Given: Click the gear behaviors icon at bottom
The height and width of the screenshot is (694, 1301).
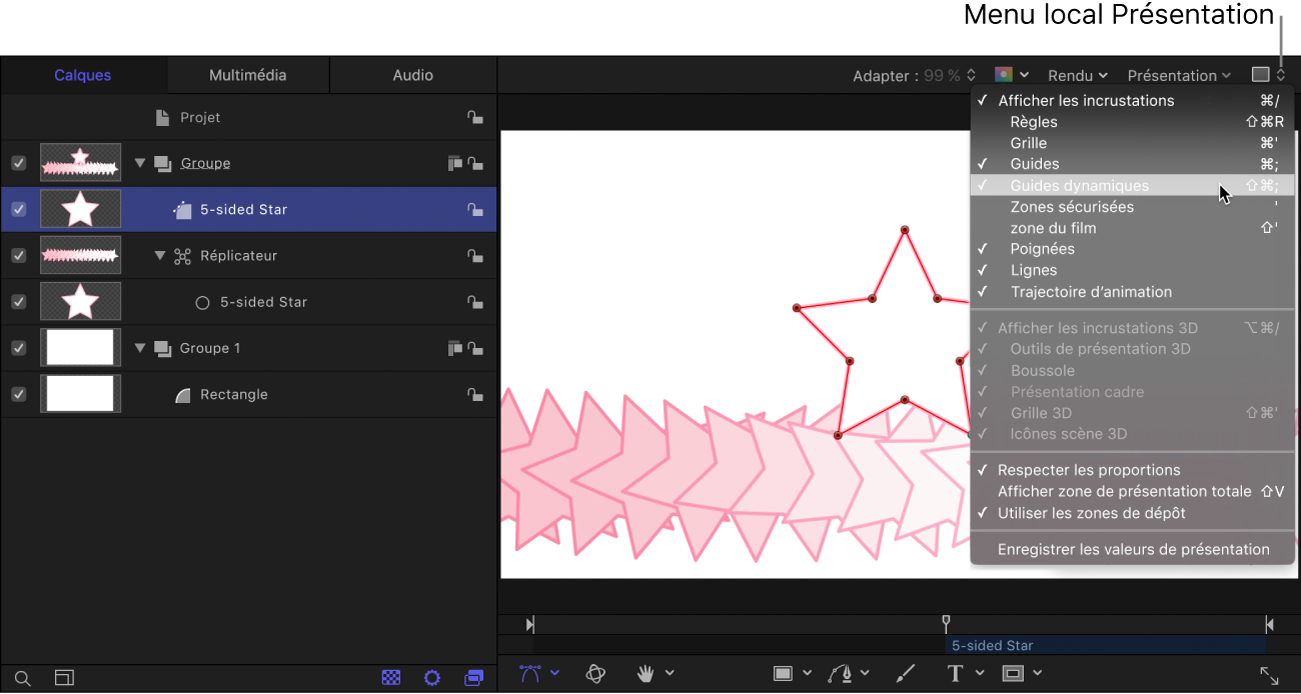Looking at the screenshot, I should click(432, 678).
